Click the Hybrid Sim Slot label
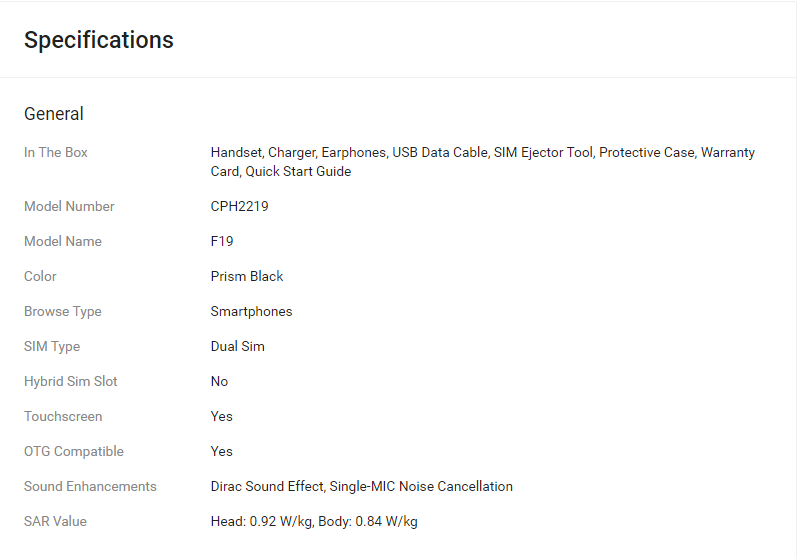 [70, 382]
